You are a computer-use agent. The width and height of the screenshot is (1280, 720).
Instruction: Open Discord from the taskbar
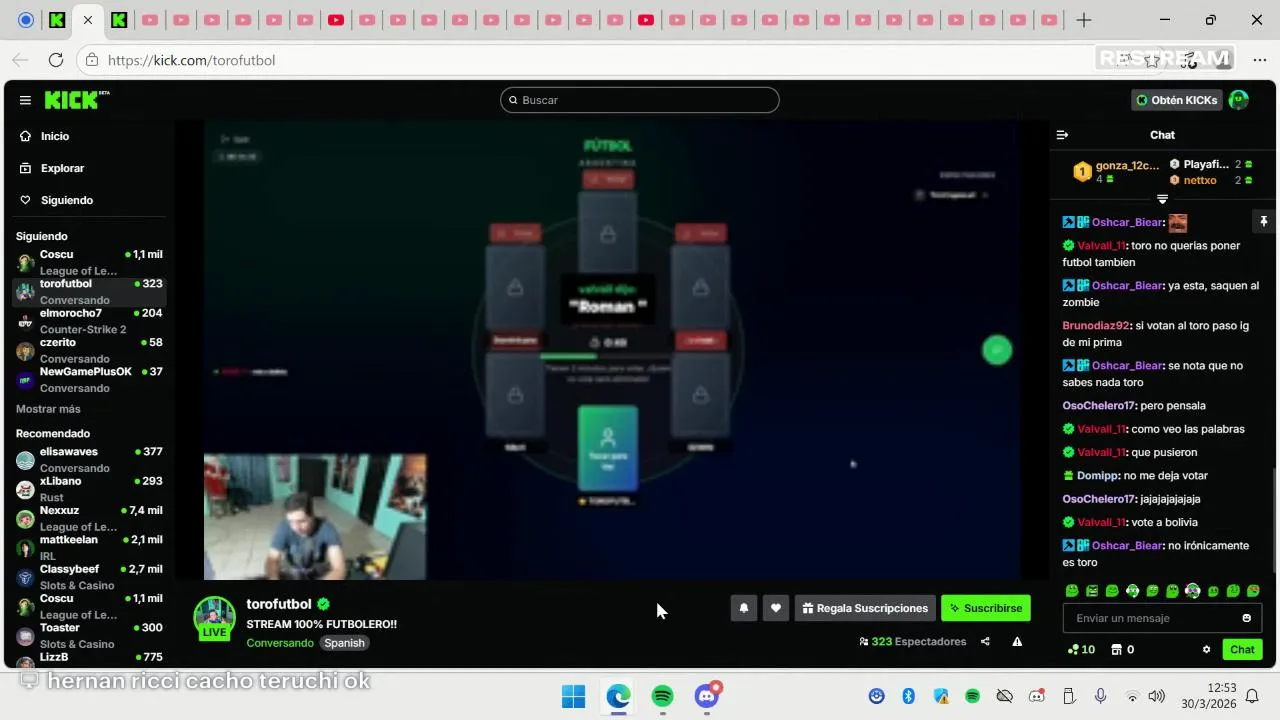click(x=707, y=695)
